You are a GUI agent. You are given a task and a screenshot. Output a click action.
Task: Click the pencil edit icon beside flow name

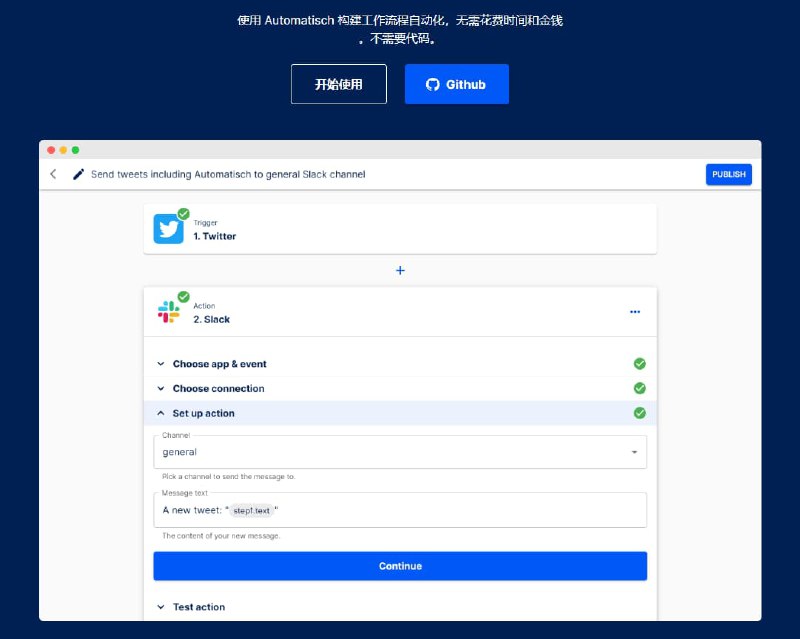click(x=79, y=174)
